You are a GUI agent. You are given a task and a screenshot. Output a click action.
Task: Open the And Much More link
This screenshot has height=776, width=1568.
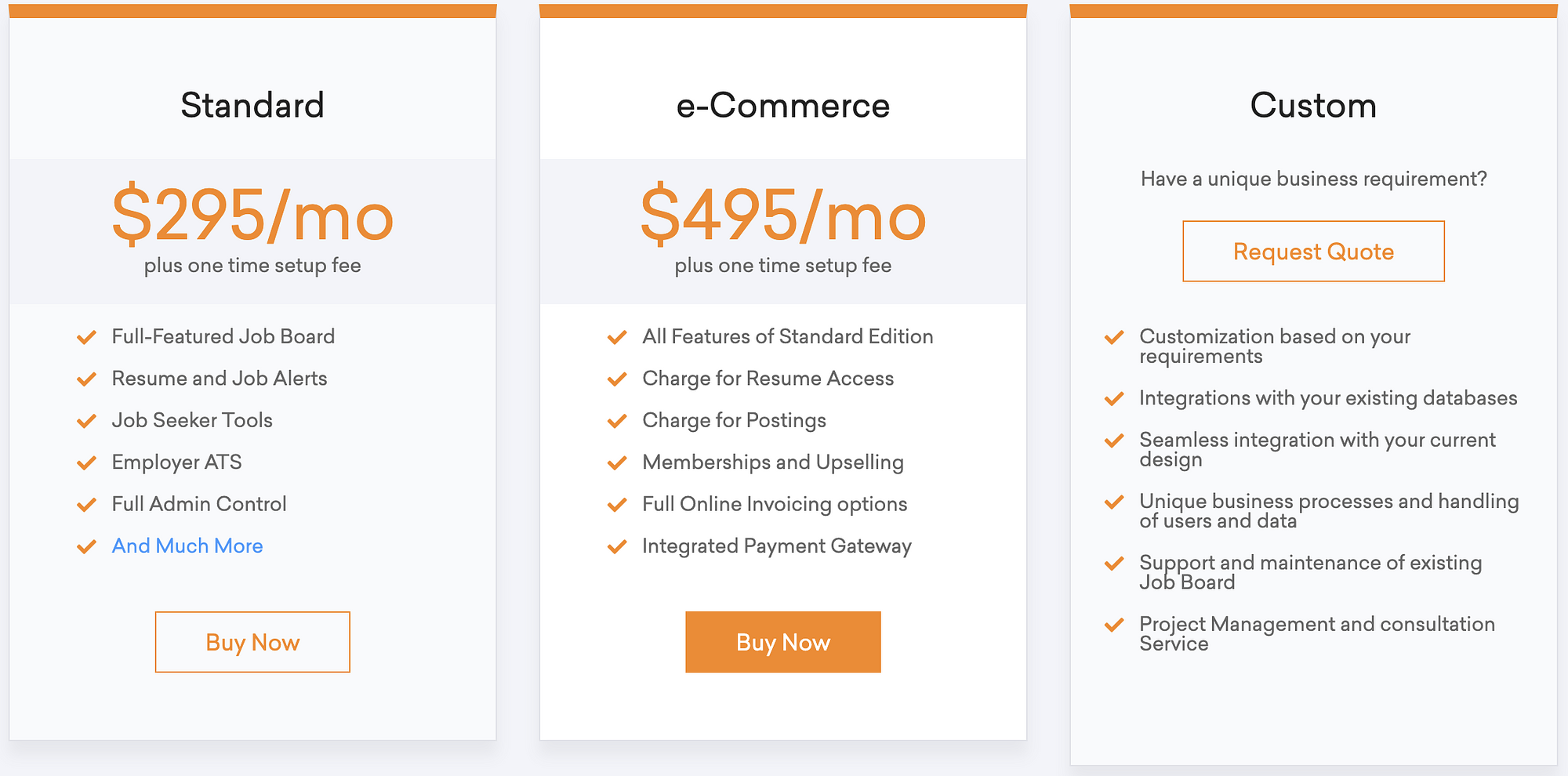click(187, 546)
